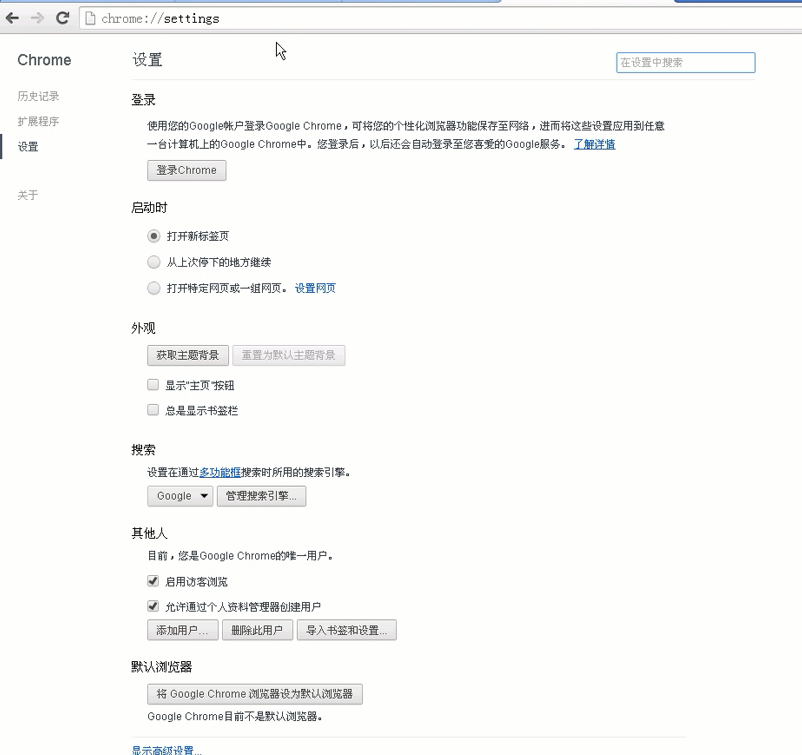Enable the 显示"主页"按钮 checkbox

[x=153, y=385]
